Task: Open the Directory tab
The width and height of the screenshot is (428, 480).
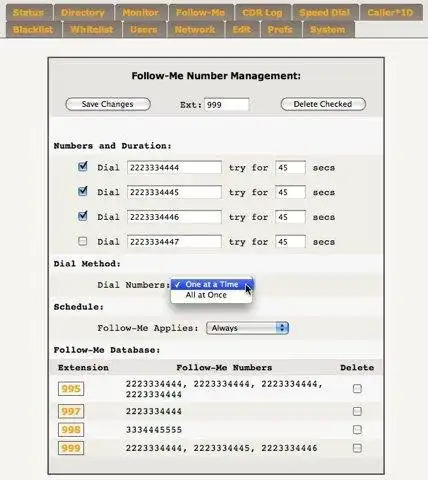Action: coord(83,13)
